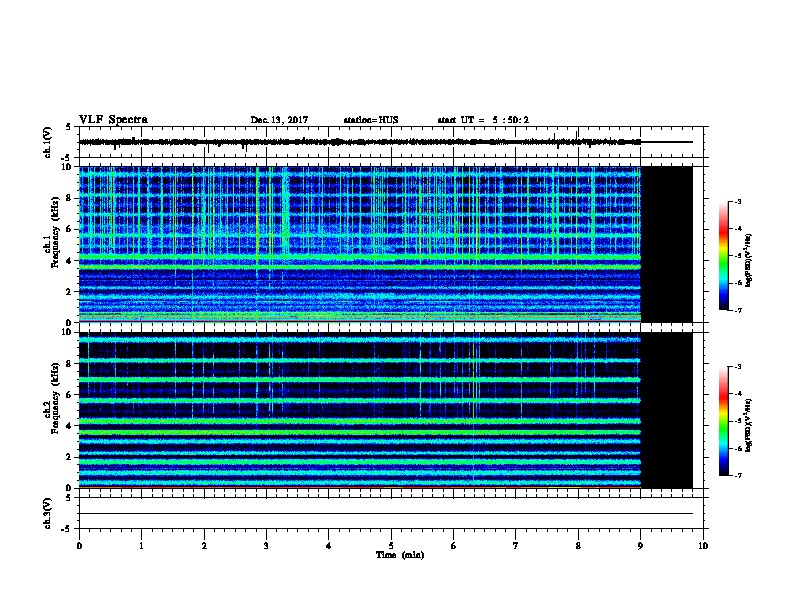
Task: Click inside the ch.2 spectrogram image
Action: (360, 410)
